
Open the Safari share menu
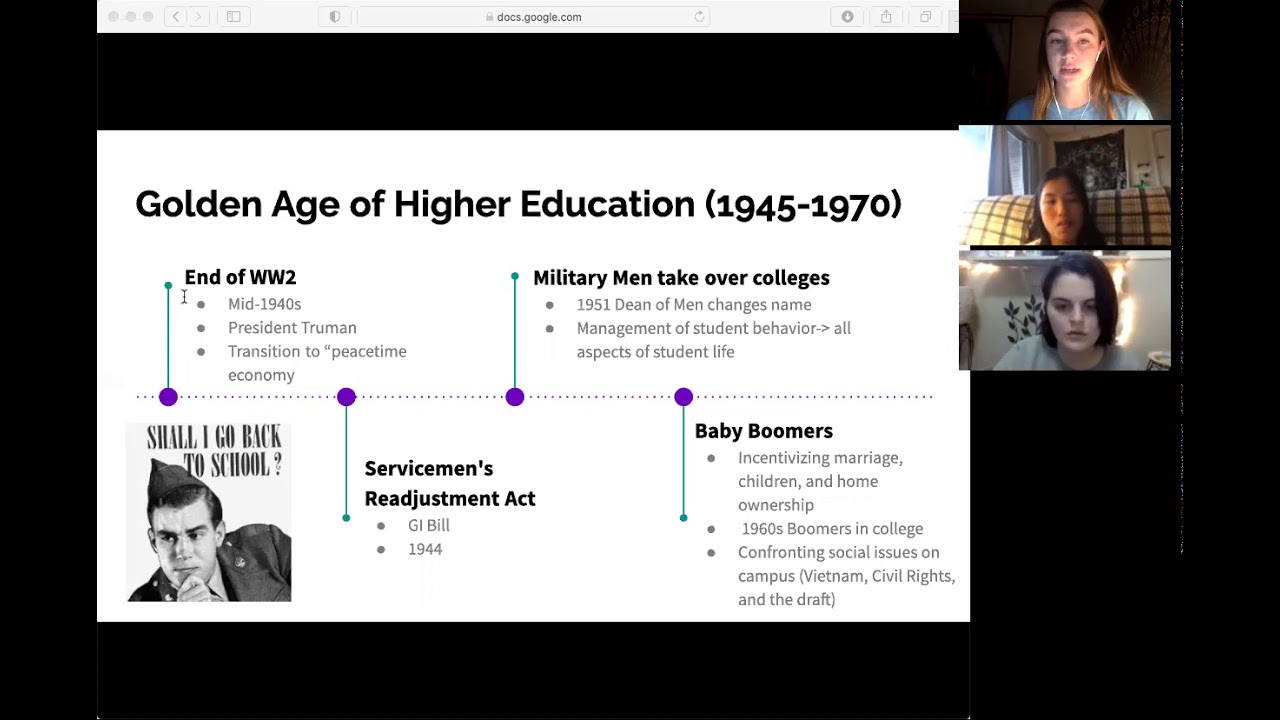coord(886,16)
